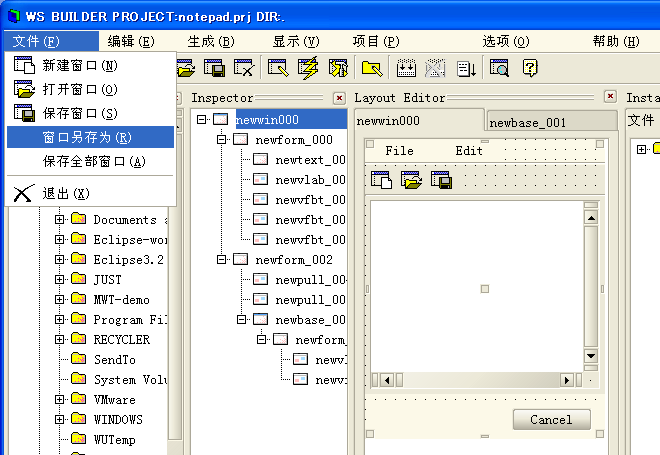Collapse the newwin000 tree node
Viewport: 660px width, 455px height.
coord(202,120)
